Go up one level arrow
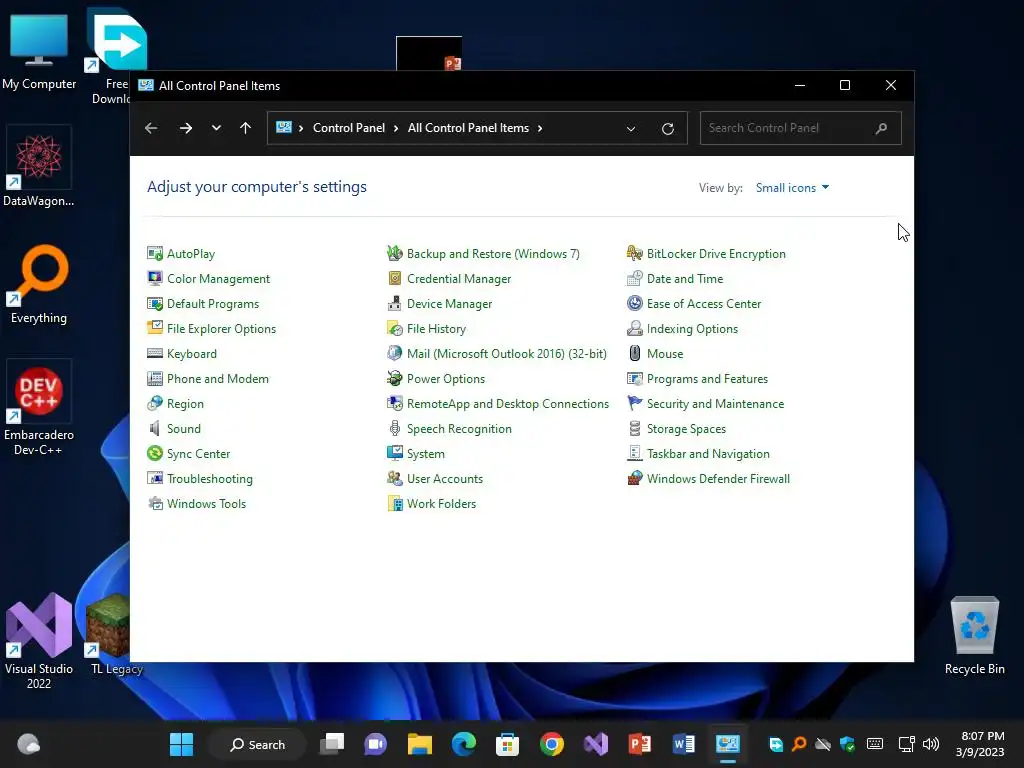Viewport: 1024px width, 768px height. (x=246, y=128)
